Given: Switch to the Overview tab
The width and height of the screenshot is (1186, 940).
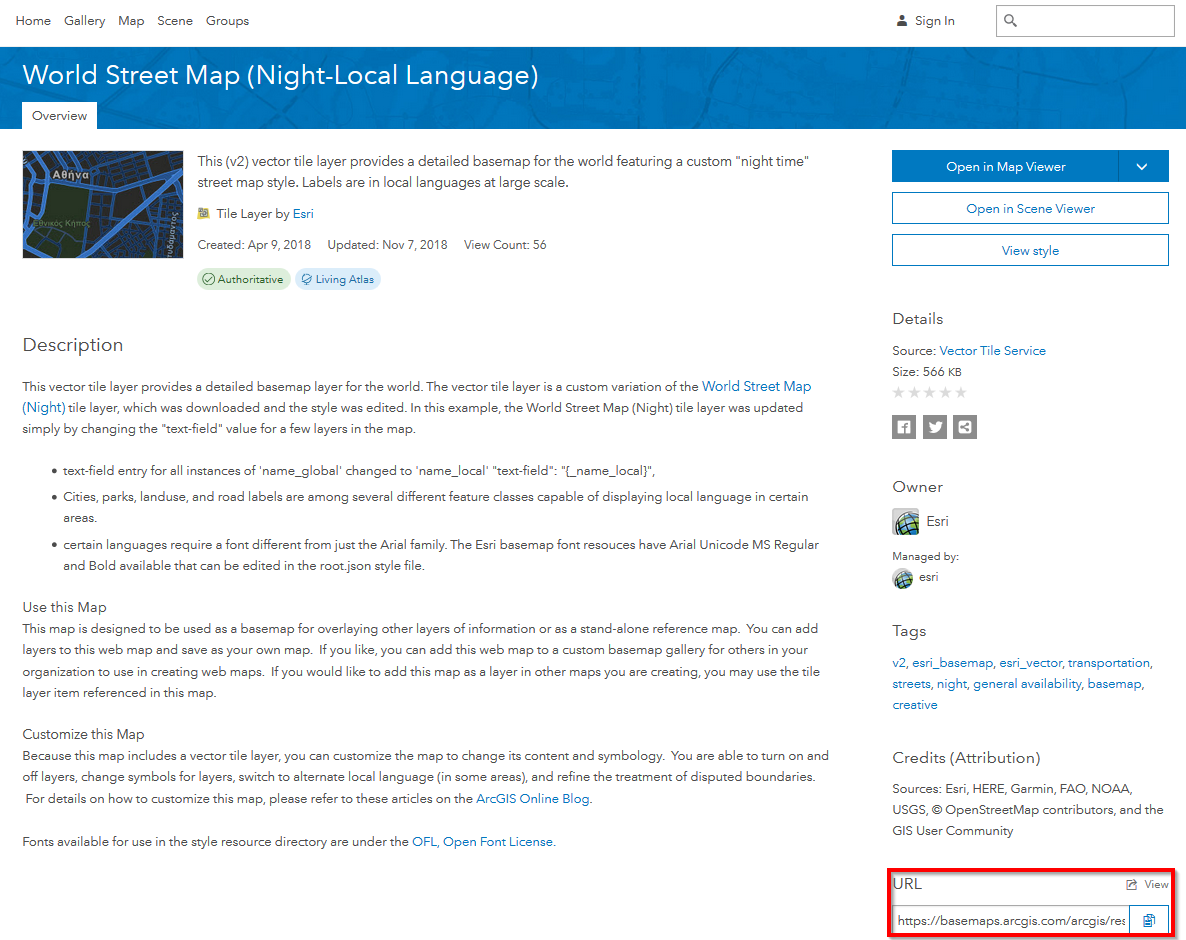Looking at the screenshot, I should tap(59, 115).
